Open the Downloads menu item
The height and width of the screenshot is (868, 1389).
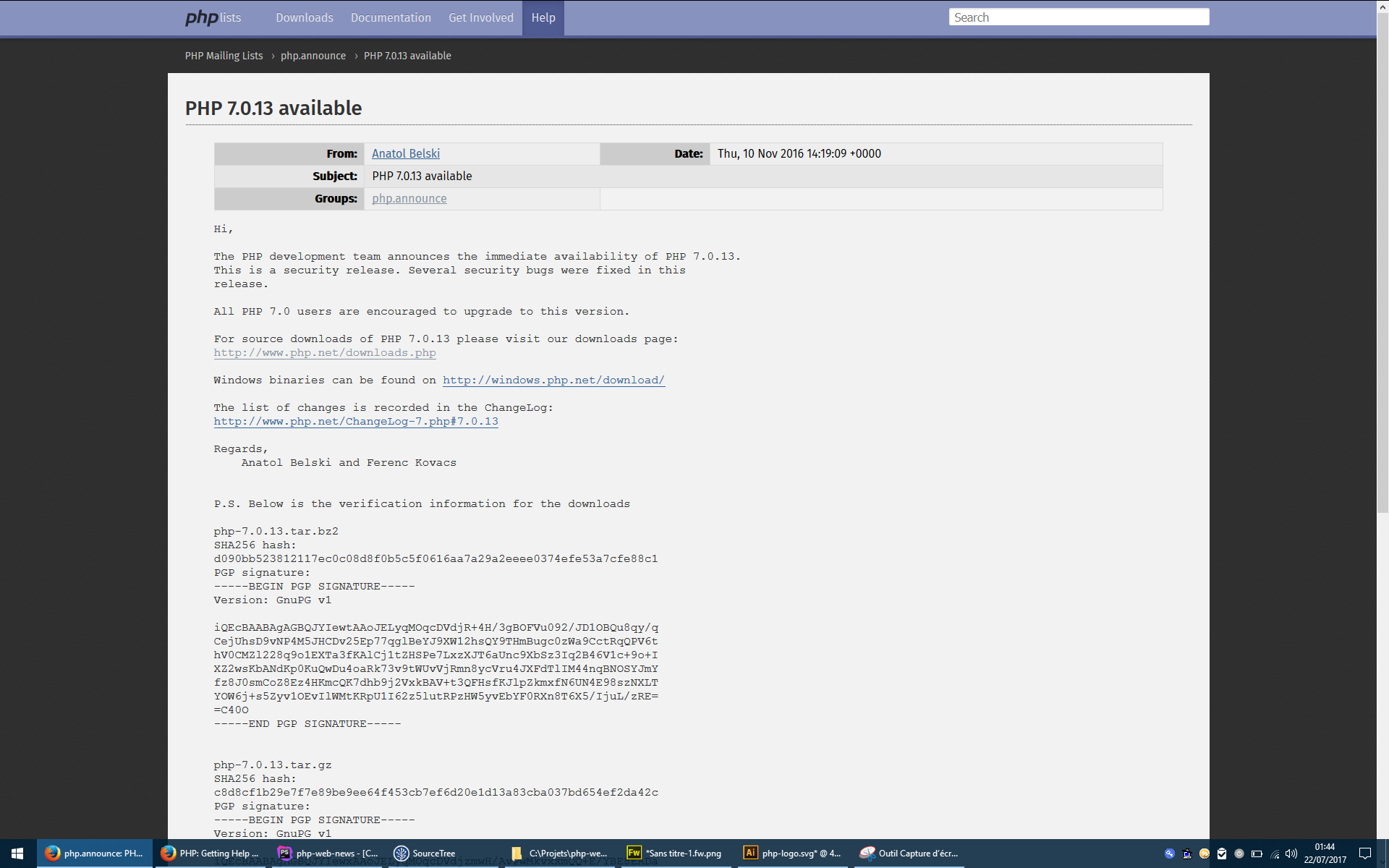click(x=304, y=17)
